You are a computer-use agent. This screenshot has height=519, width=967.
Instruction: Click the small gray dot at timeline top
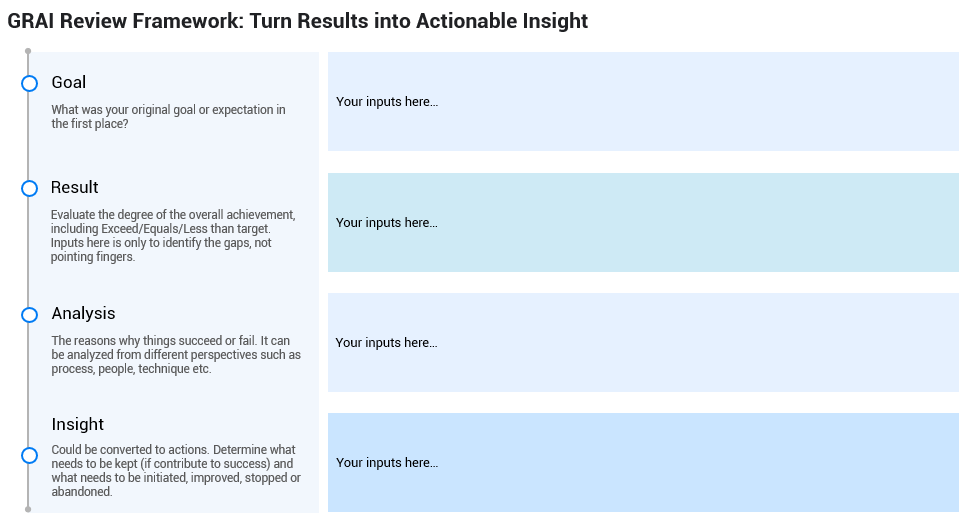(28, 51)
